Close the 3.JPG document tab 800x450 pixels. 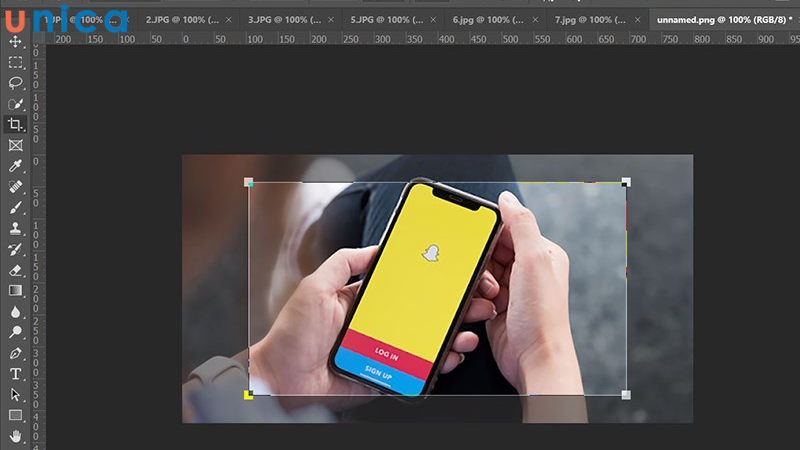point(331,20)
